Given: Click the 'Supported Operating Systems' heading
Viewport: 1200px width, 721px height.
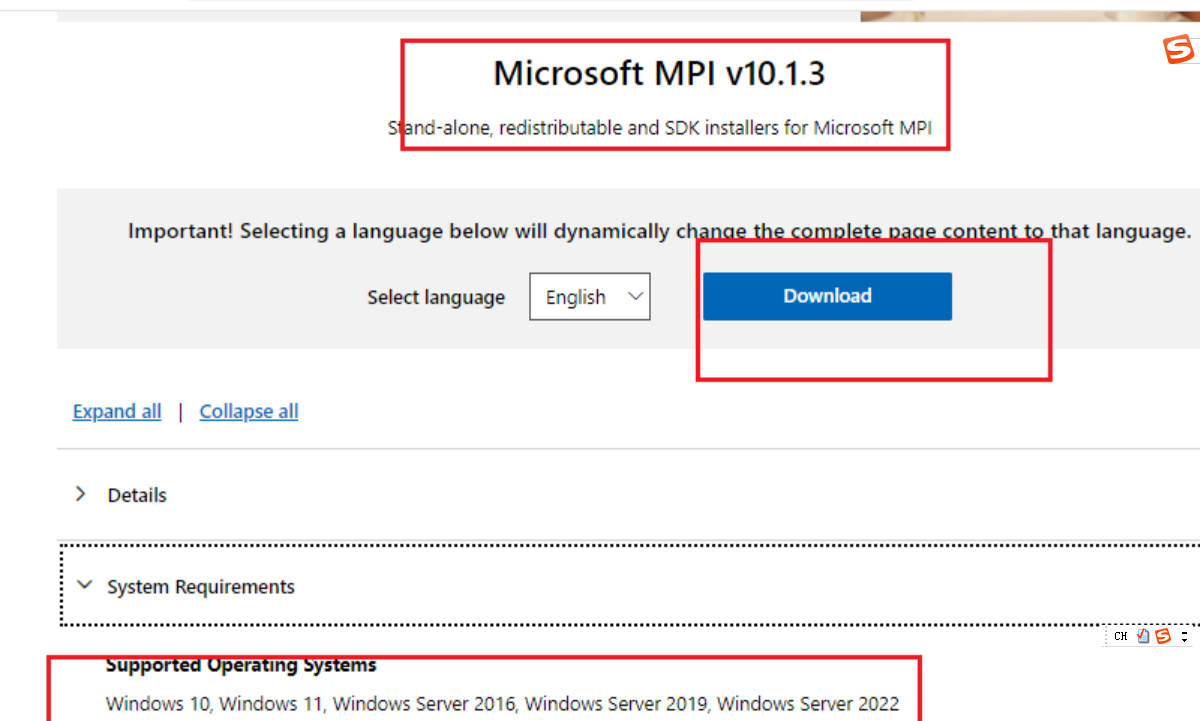Looking at the screenshot, I should (241, 665).
